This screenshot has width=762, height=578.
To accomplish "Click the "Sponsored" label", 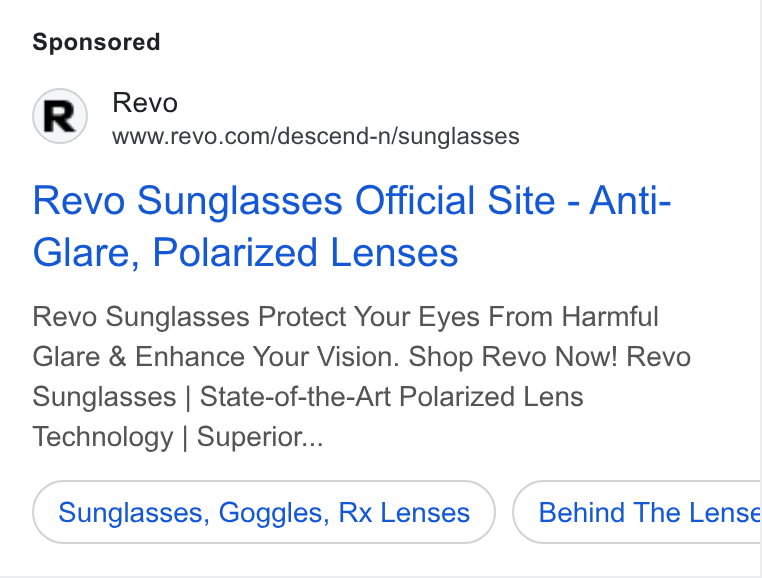I will point(96,42).
